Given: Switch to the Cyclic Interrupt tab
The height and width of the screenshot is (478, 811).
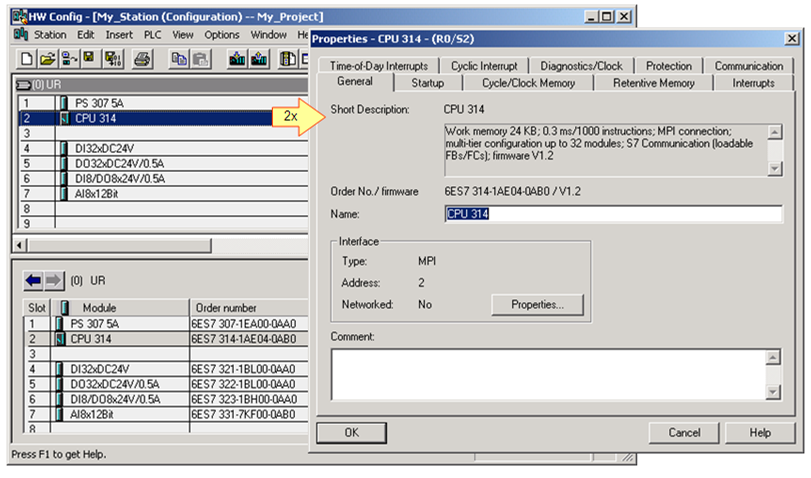Looking at the screenshot, I should click(x=484, y=66).
